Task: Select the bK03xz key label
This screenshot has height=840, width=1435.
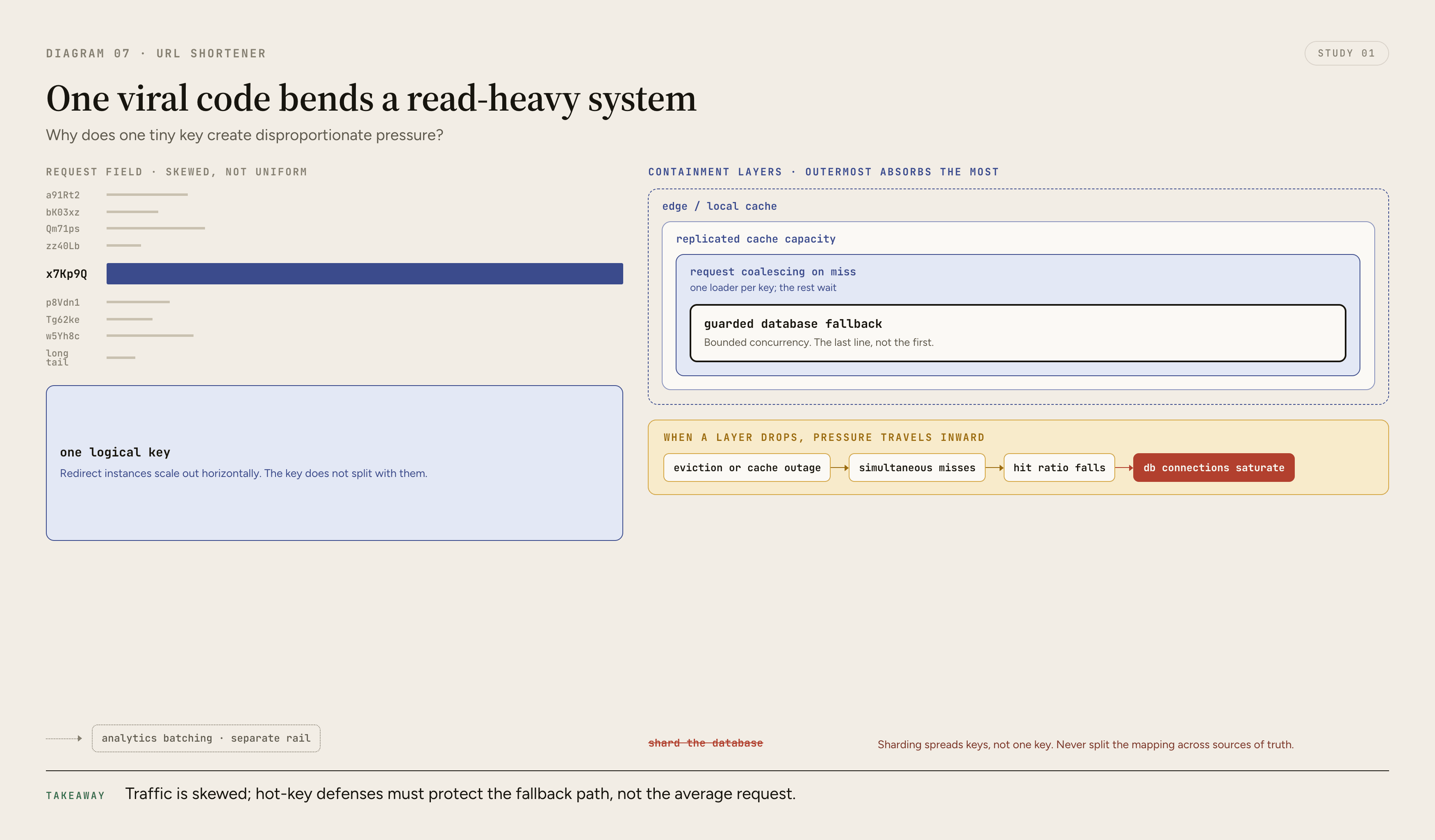Action: pos(63,212)
